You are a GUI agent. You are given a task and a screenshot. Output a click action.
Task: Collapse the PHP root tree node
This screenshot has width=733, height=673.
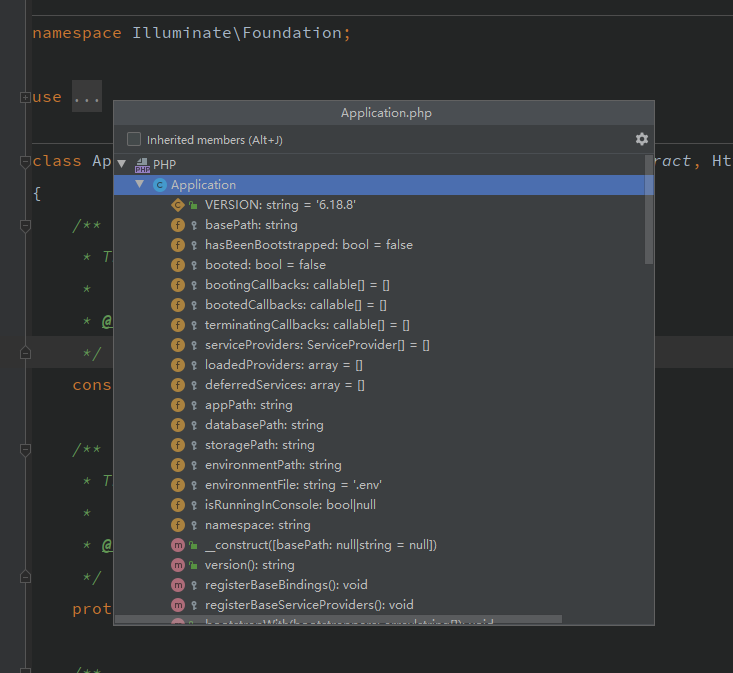tap(122, 164)
